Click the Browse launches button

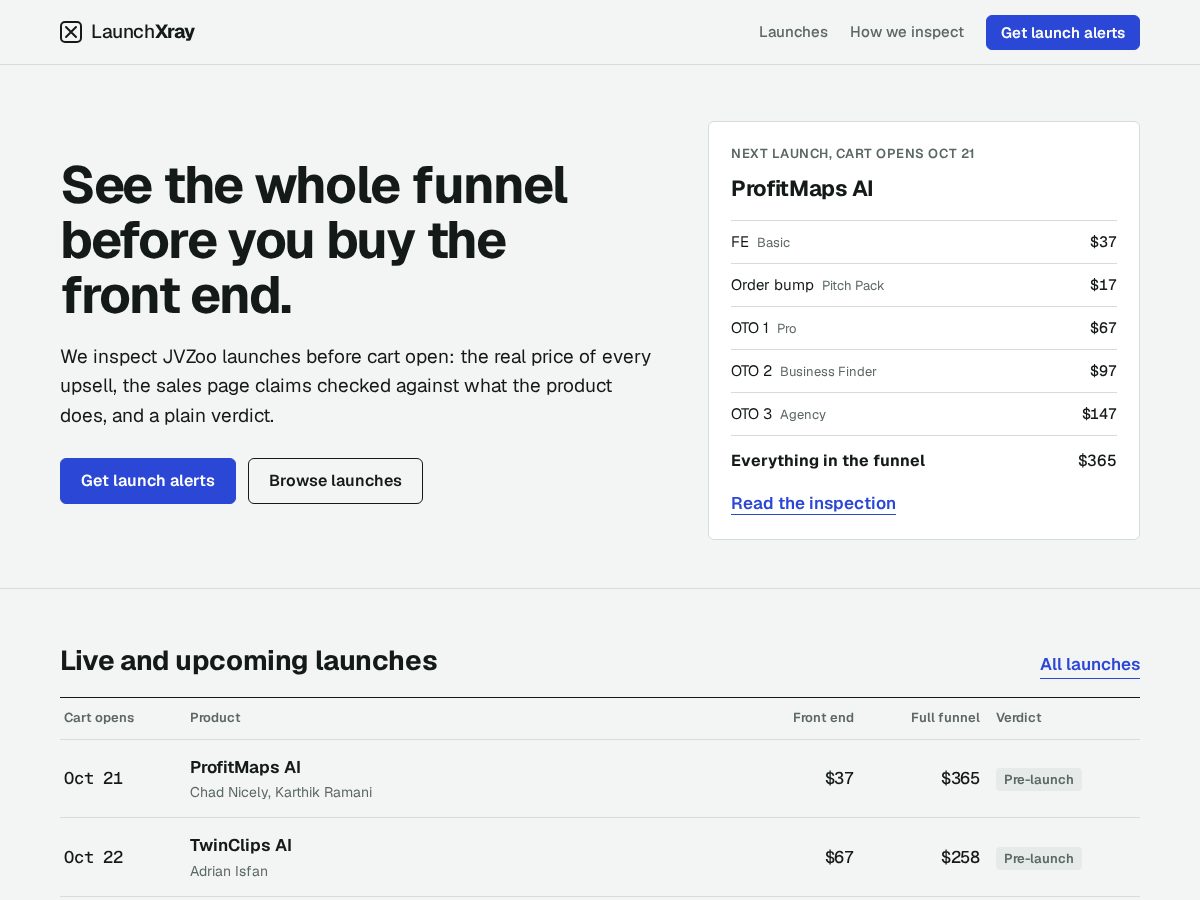pyautogui.click(x=335, y=481)
